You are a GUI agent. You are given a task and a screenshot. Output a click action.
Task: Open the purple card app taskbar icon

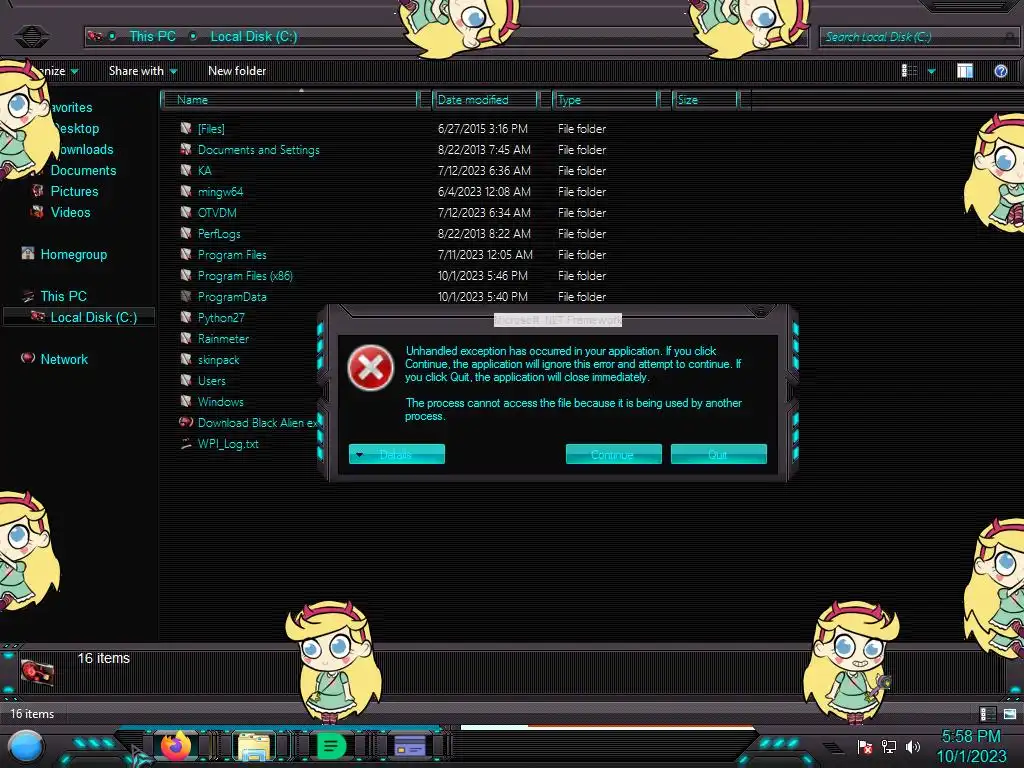[x=410, y=746]
